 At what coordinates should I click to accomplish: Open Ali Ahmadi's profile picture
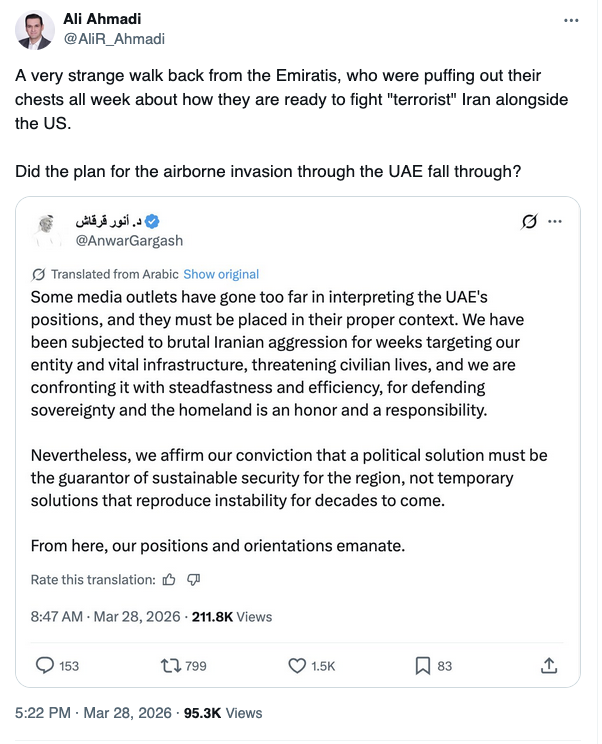coord(34,30)
